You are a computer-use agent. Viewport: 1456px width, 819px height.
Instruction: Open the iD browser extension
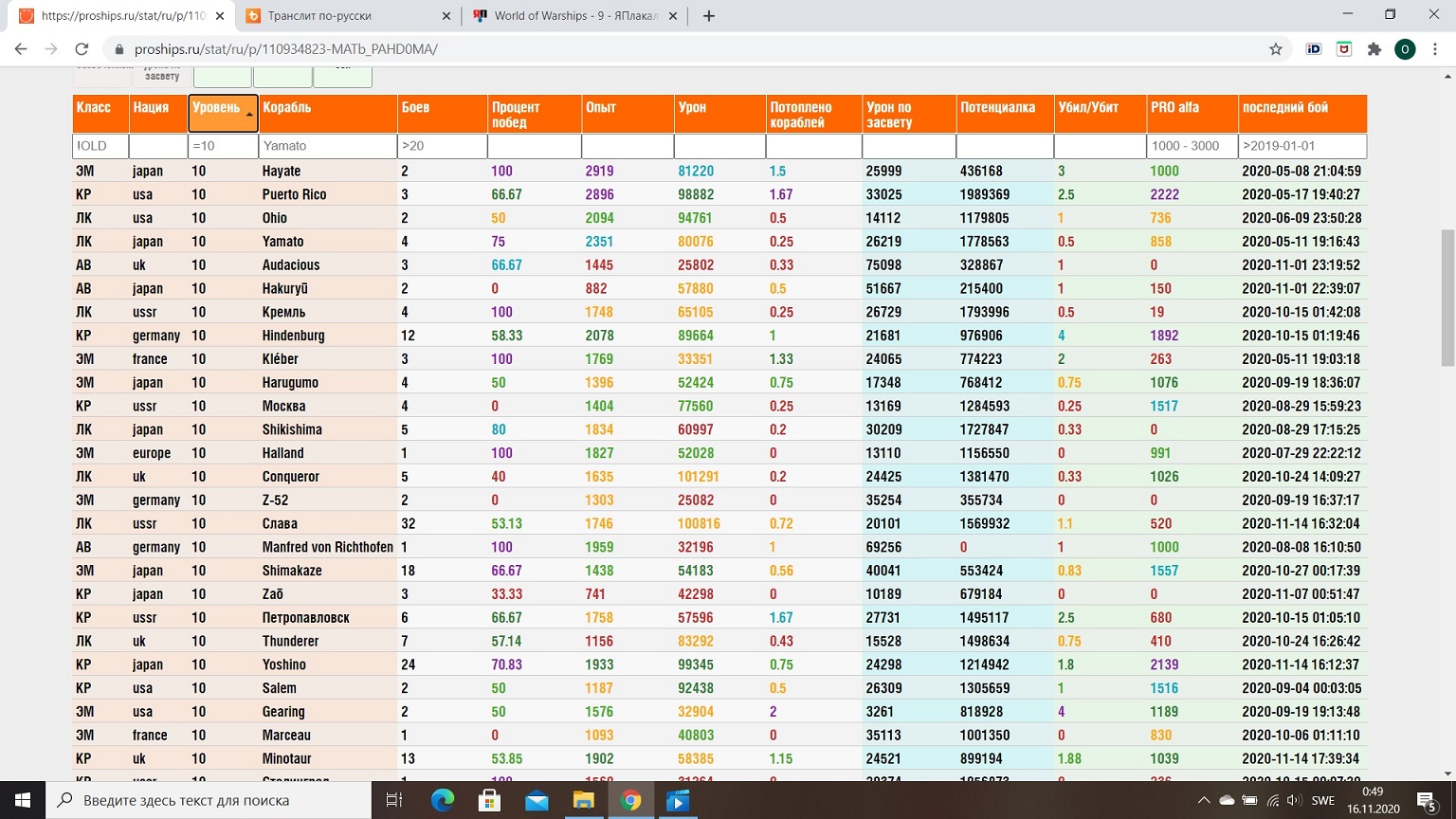pyautogui.click(x=1314, y=49)
